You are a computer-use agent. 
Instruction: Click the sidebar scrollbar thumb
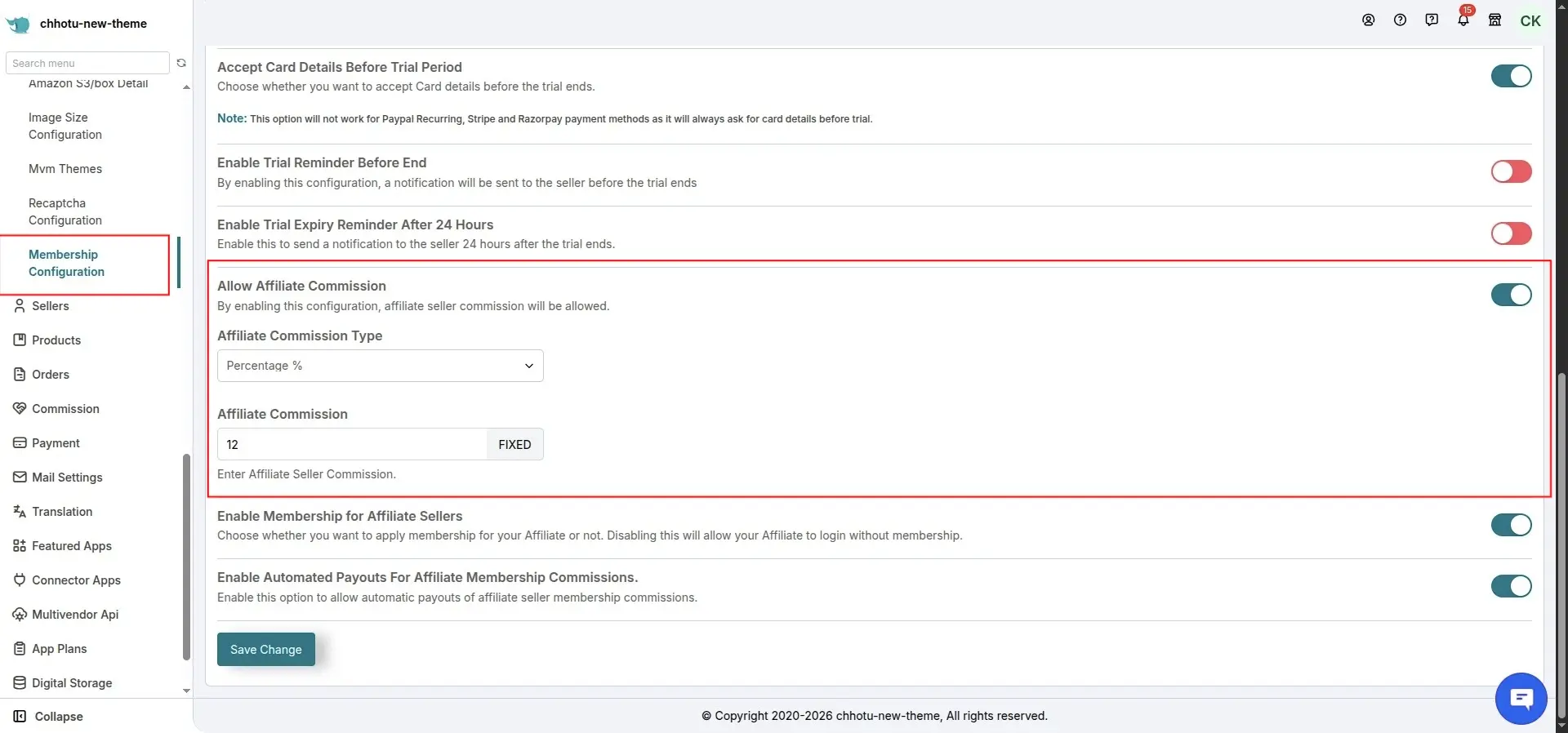coord(186,557)
